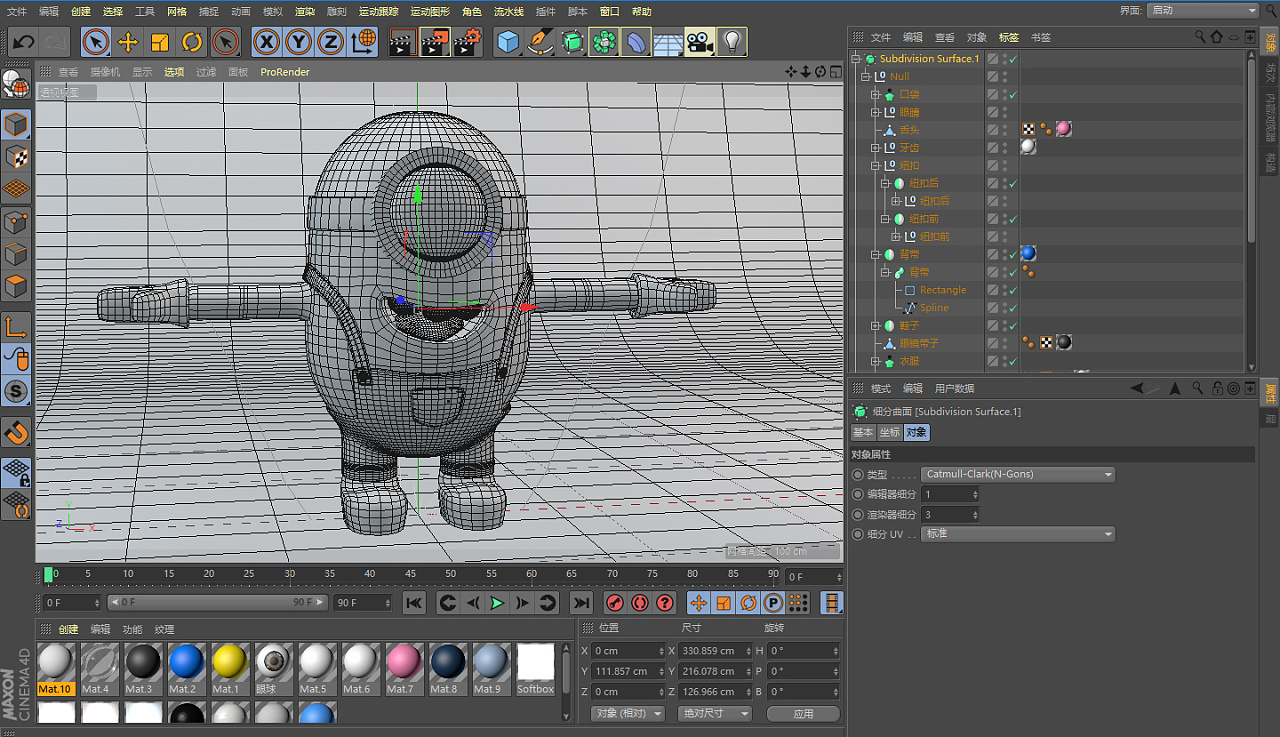Click the Camera object icon
This screenshot has width=1280, height=737.
(x=699, y=42)
